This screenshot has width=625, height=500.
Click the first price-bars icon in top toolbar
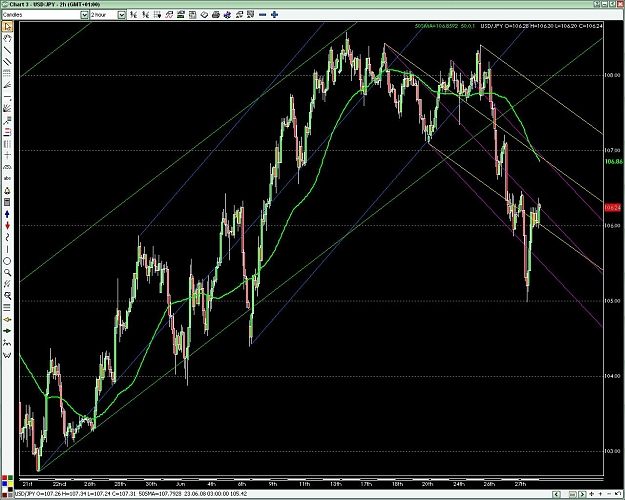134,15
